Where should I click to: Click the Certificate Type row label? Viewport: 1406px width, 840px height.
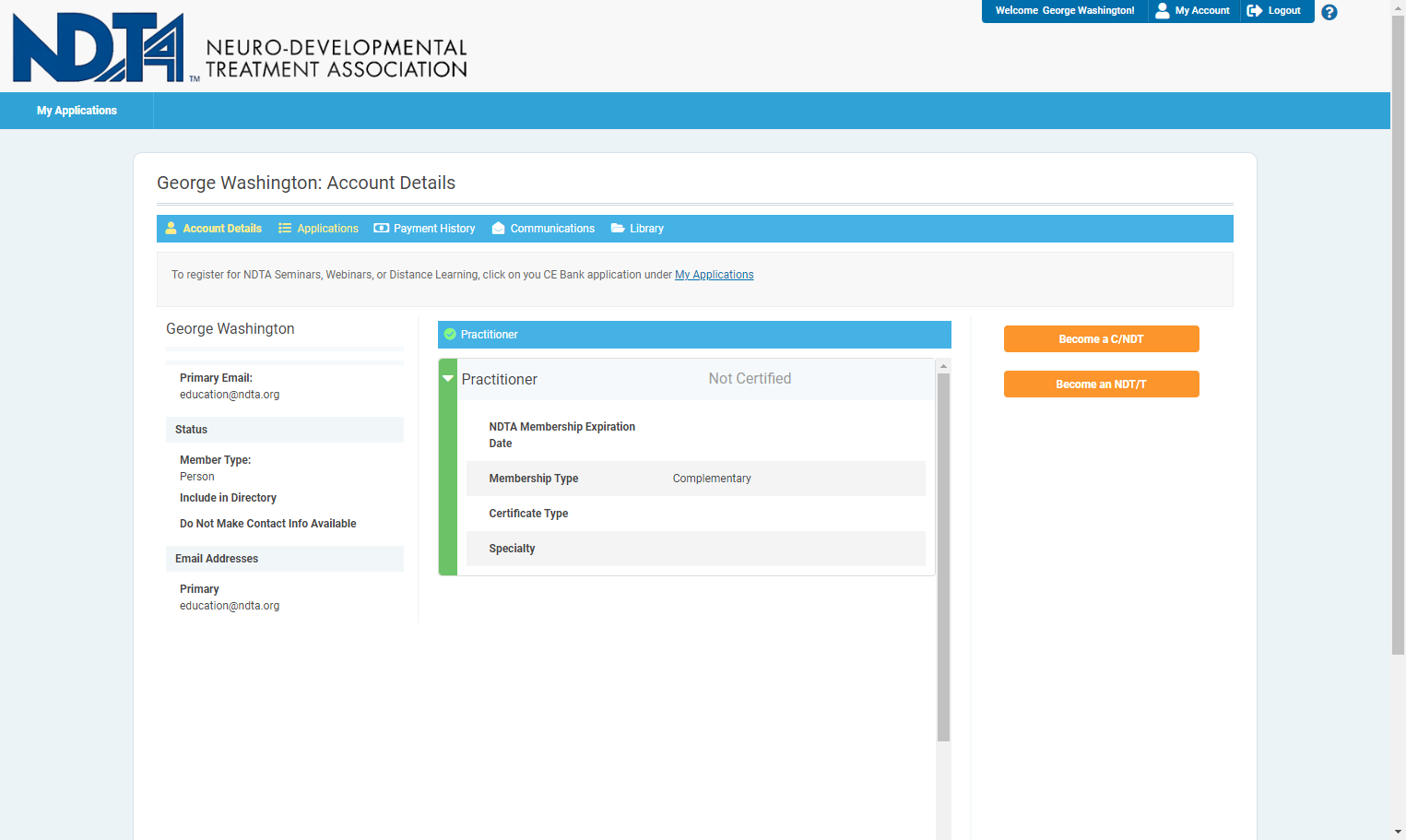tap(528, 514)
